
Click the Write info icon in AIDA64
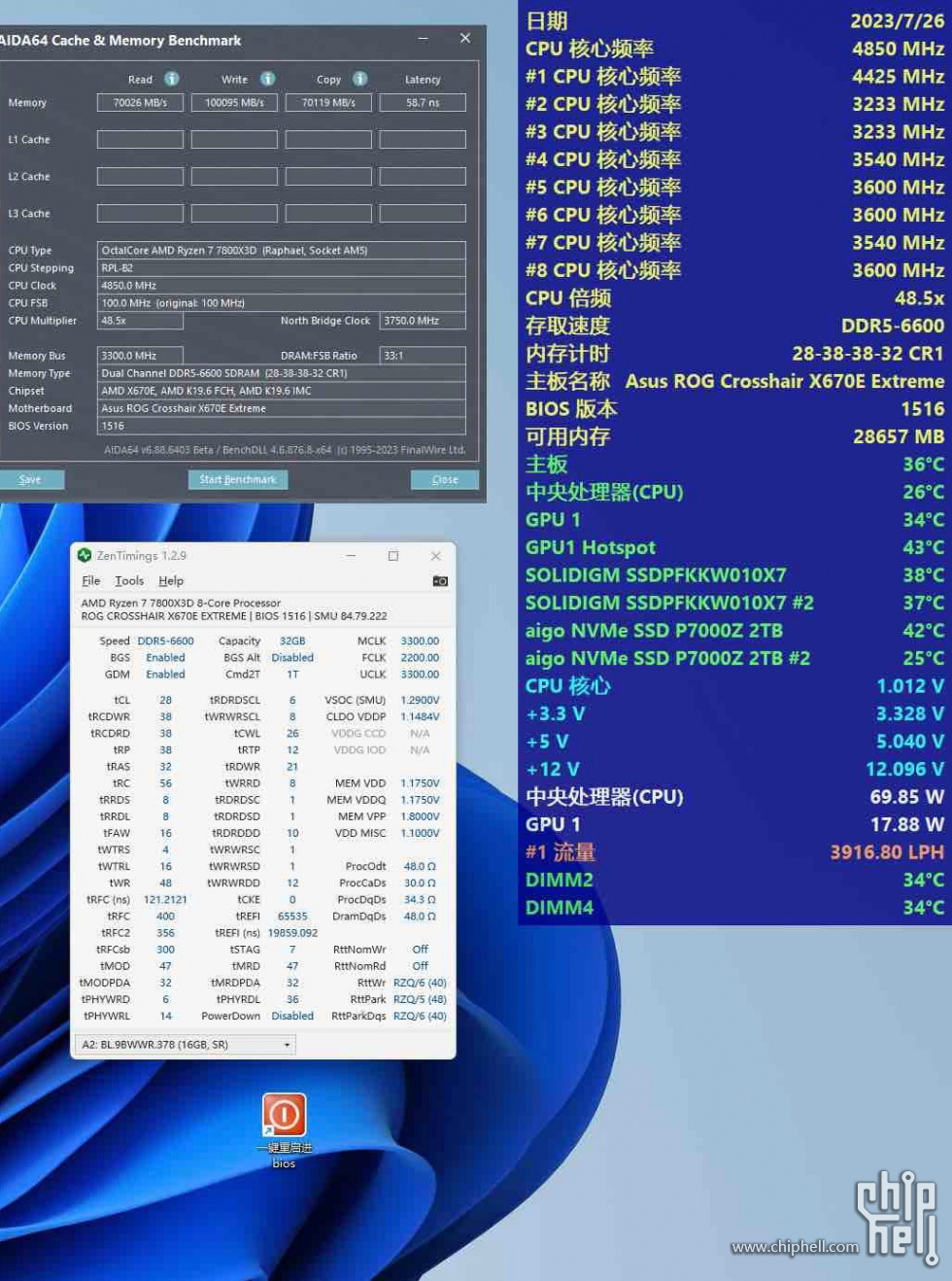(x=267, y=79)
